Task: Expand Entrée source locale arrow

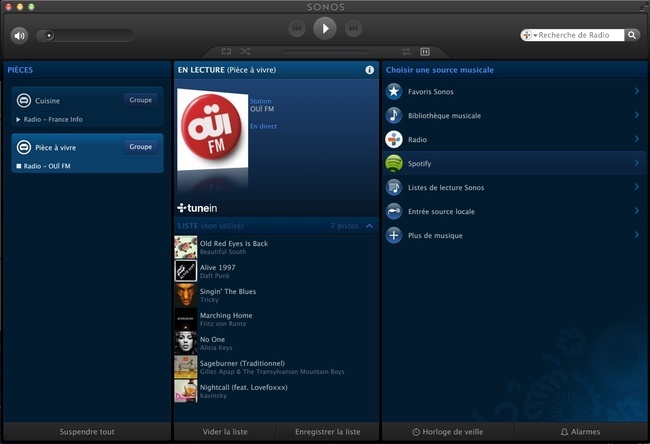Action: click(x=637, y=211)
